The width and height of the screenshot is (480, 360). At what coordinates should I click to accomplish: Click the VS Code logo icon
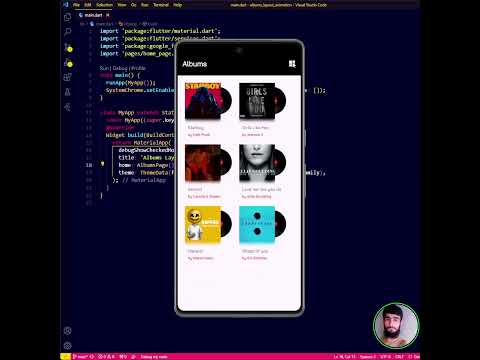point(66,5)
